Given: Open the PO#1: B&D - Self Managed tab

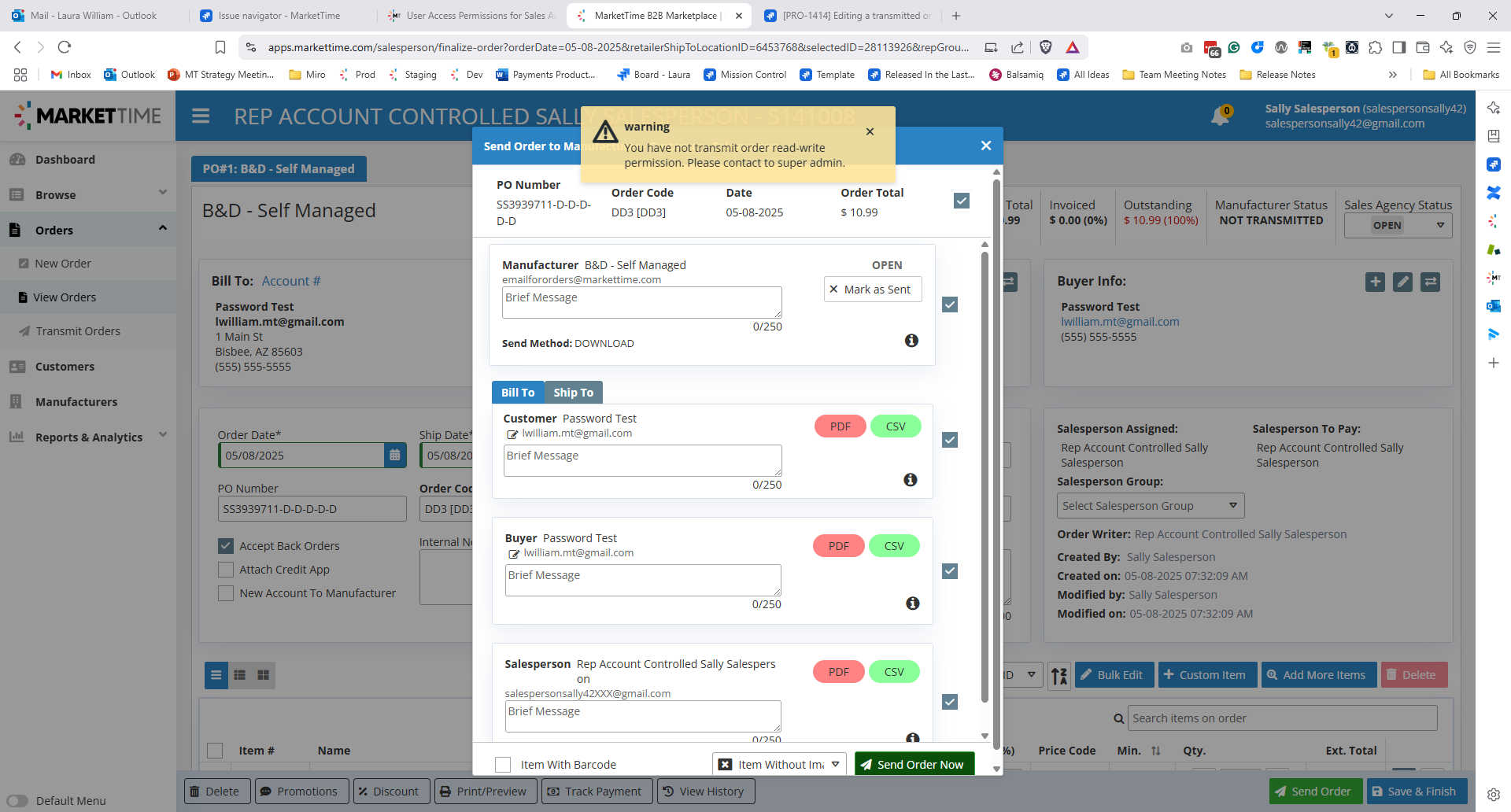Looking at the screenshot, I should coord(279,169).
